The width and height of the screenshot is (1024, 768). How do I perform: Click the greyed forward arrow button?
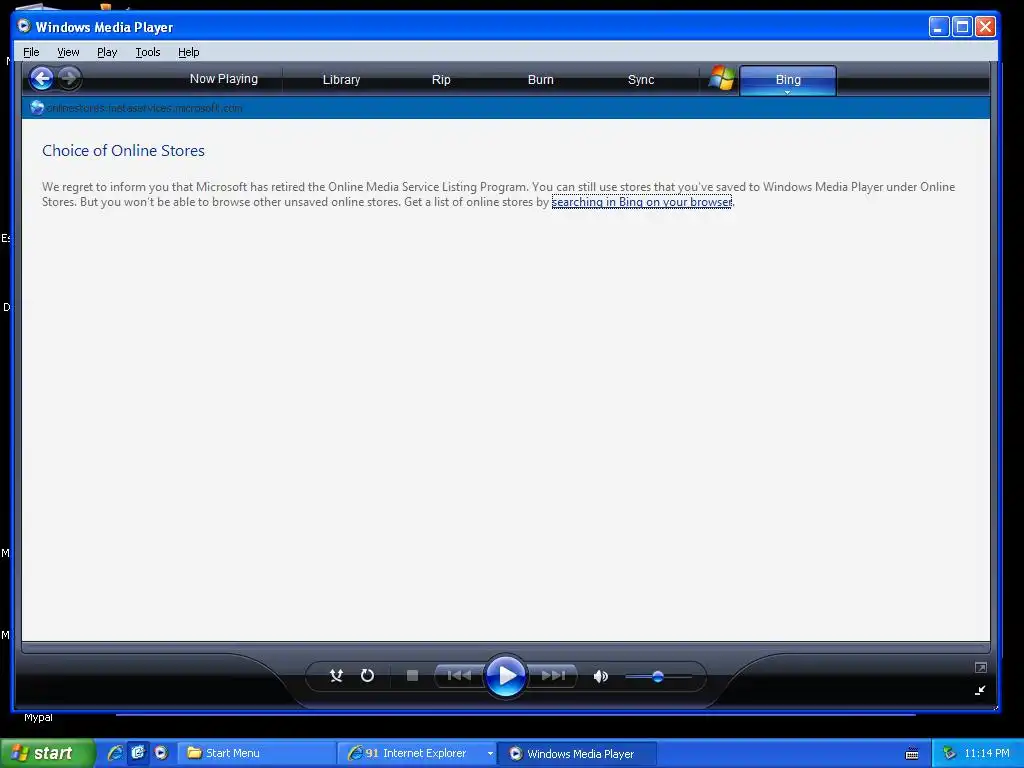(x=69, y=79)
